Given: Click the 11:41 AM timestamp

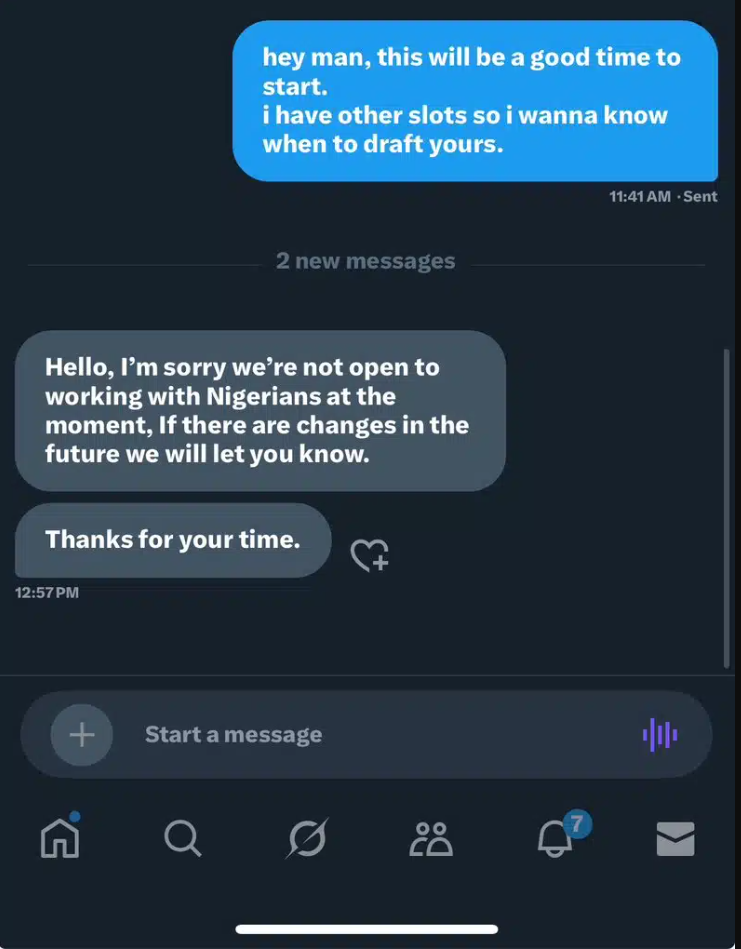Looking at the screenshot, I should [639, 197].
